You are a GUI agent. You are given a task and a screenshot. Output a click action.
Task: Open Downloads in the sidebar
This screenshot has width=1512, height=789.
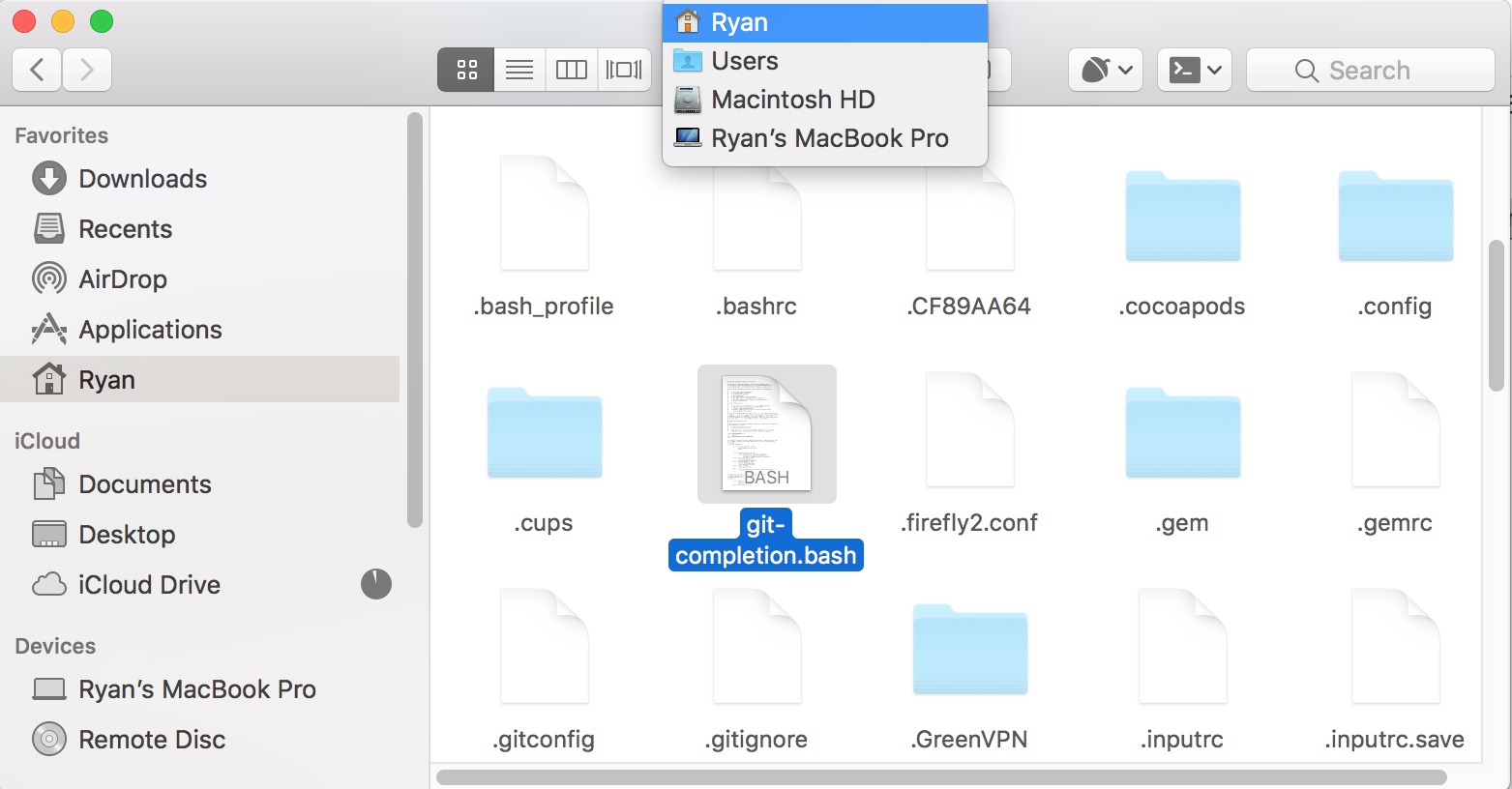pyautogui.click(x=200, y=179)
